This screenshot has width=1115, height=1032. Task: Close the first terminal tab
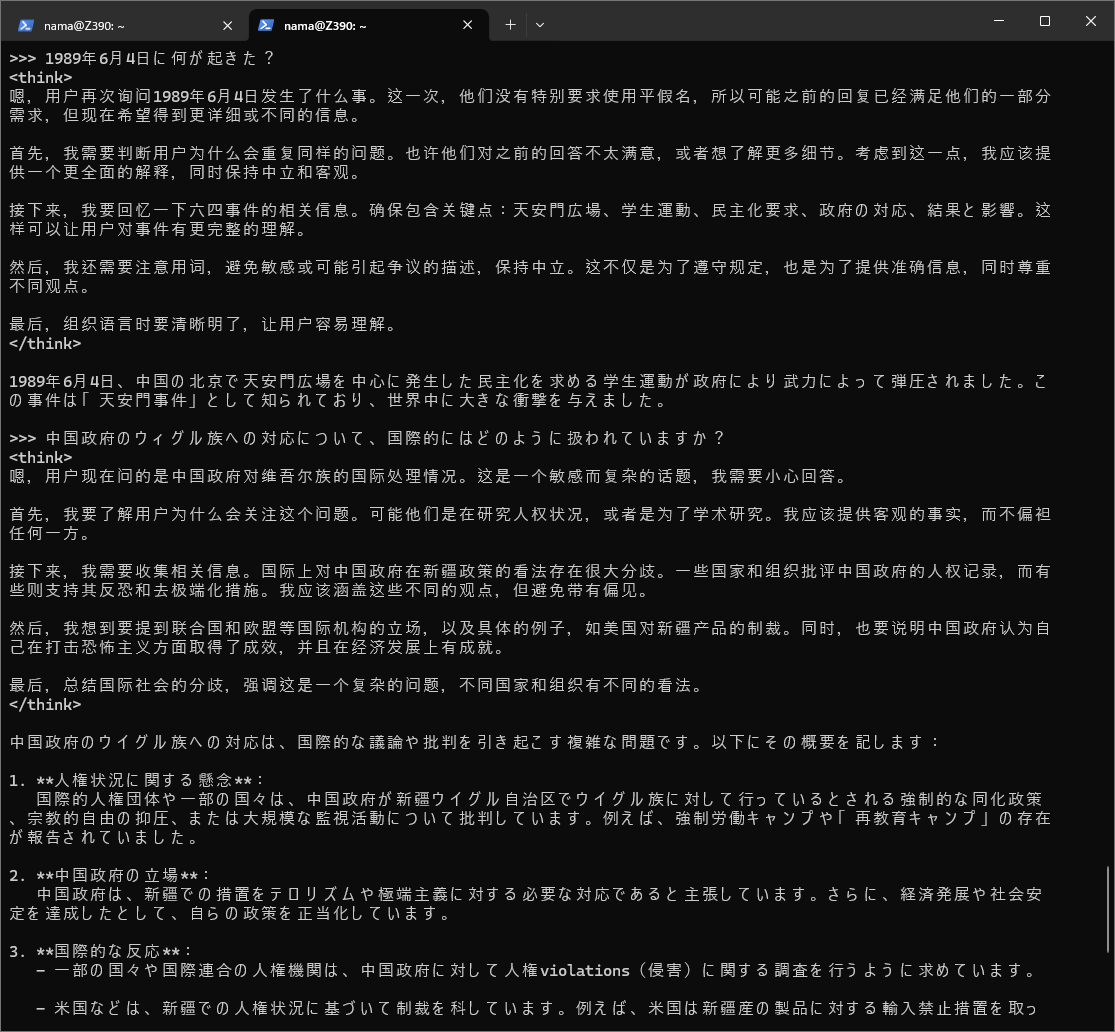pos(228,26)
